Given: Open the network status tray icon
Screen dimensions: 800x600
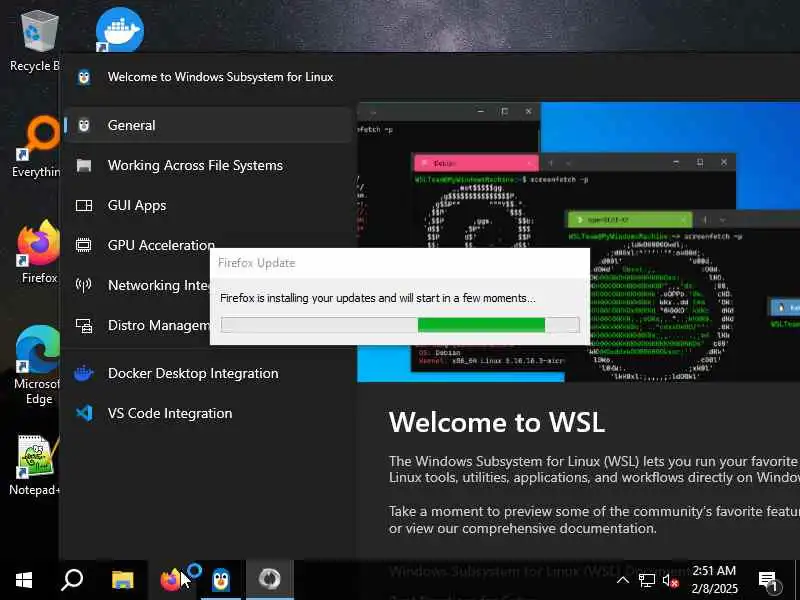Looking at the screenshot, I should tap(646, 580).
